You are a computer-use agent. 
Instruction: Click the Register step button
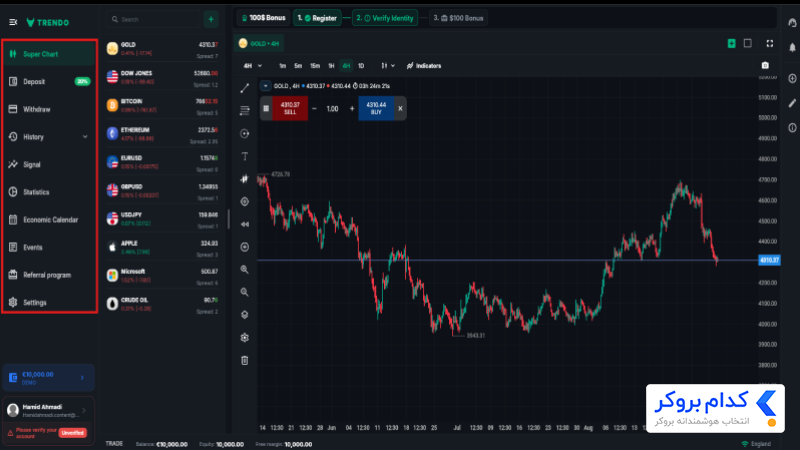[x=317, y=18]
